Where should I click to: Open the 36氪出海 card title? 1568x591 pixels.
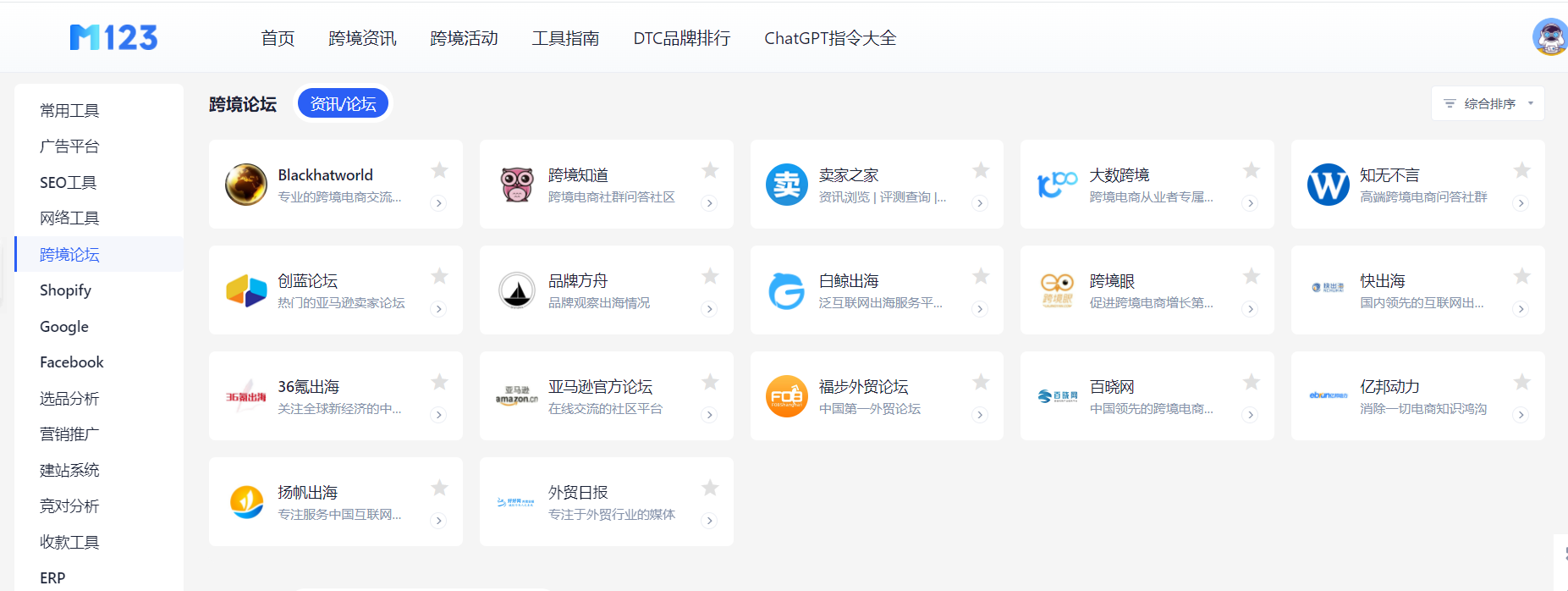308,387
